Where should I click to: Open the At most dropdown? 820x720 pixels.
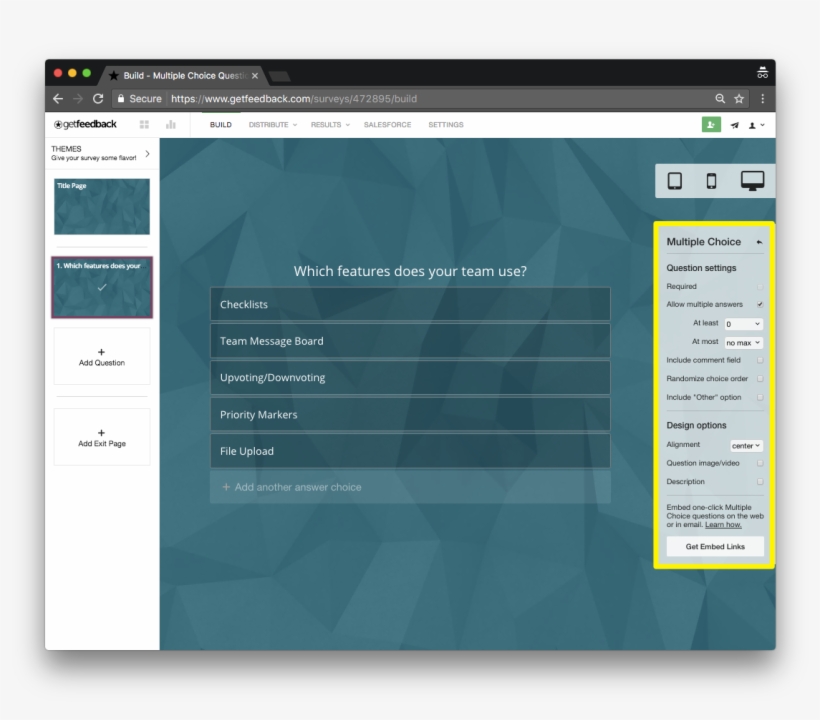pos(743,342)
